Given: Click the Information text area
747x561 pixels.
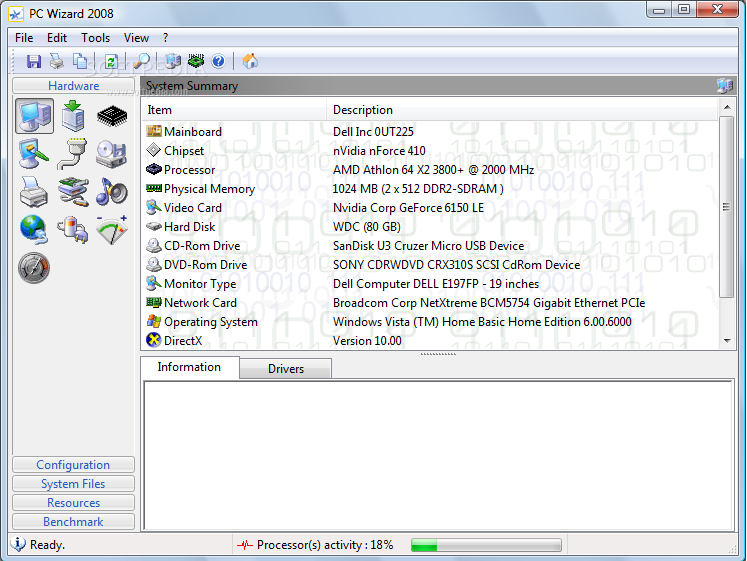Looking at the screenshot, I should tap(438, 455).
